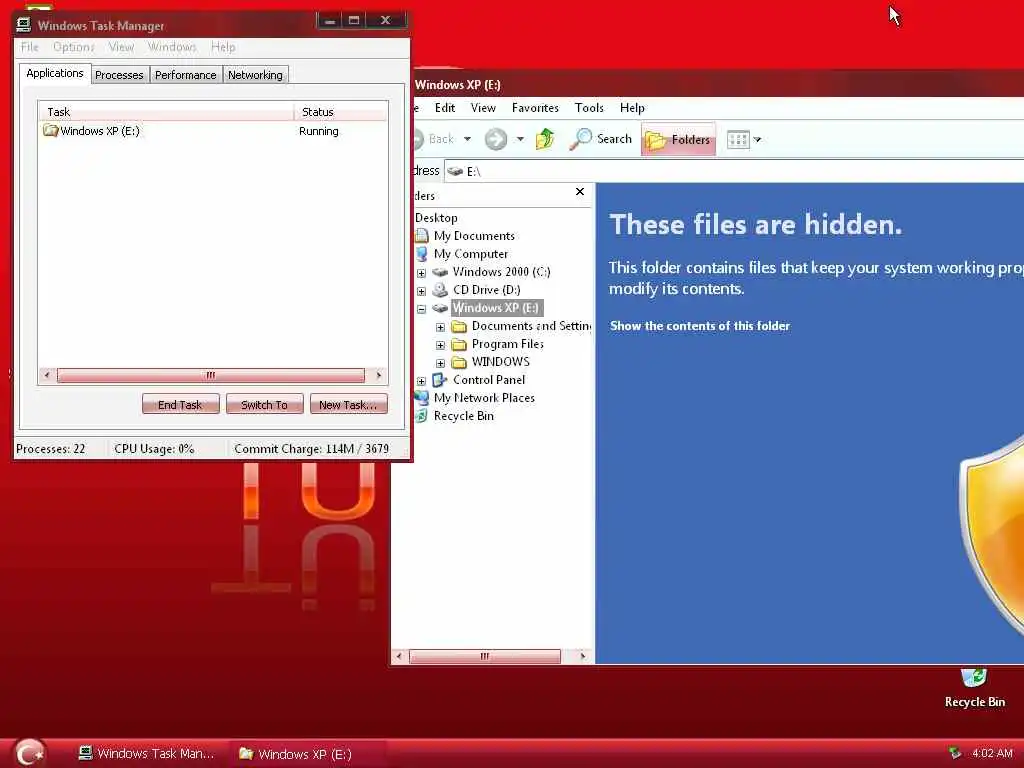Screen dimensions: 1024x768
Task: Expand Documents and Settings folder node
Action: point(440,327)
